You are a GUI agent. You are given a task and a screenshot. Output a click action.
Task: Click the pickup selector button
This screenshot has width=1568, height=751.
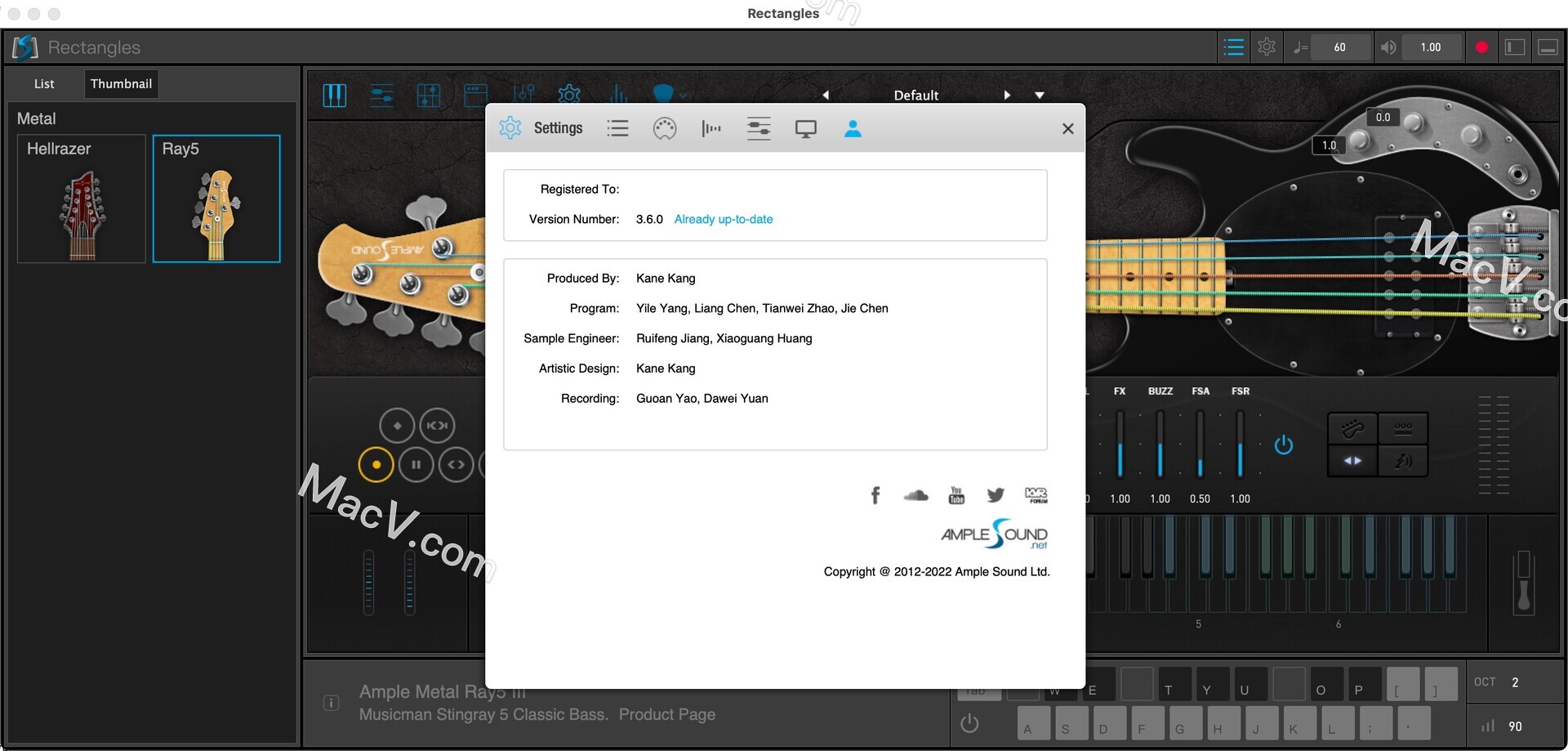click(x=1403, y=427)
